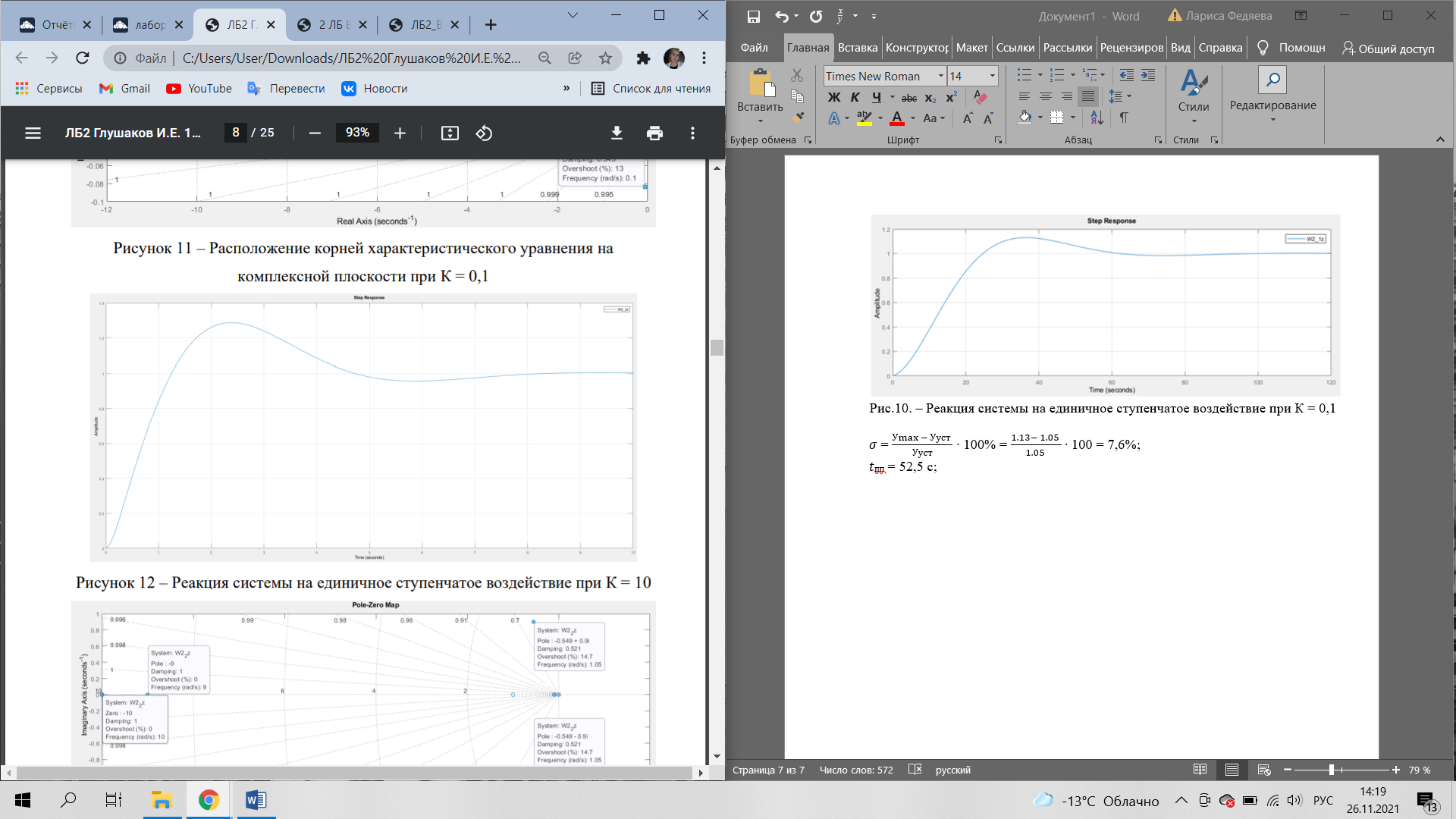Open Word from the Windows taskbar

(x=256, y=800)
